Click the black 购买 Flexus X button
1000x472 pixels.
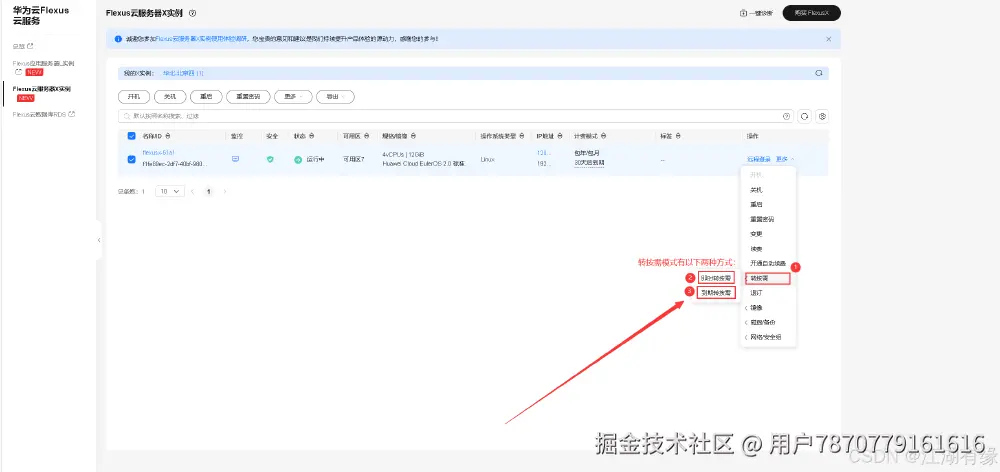pyautogui.click(x=811, y=13)
